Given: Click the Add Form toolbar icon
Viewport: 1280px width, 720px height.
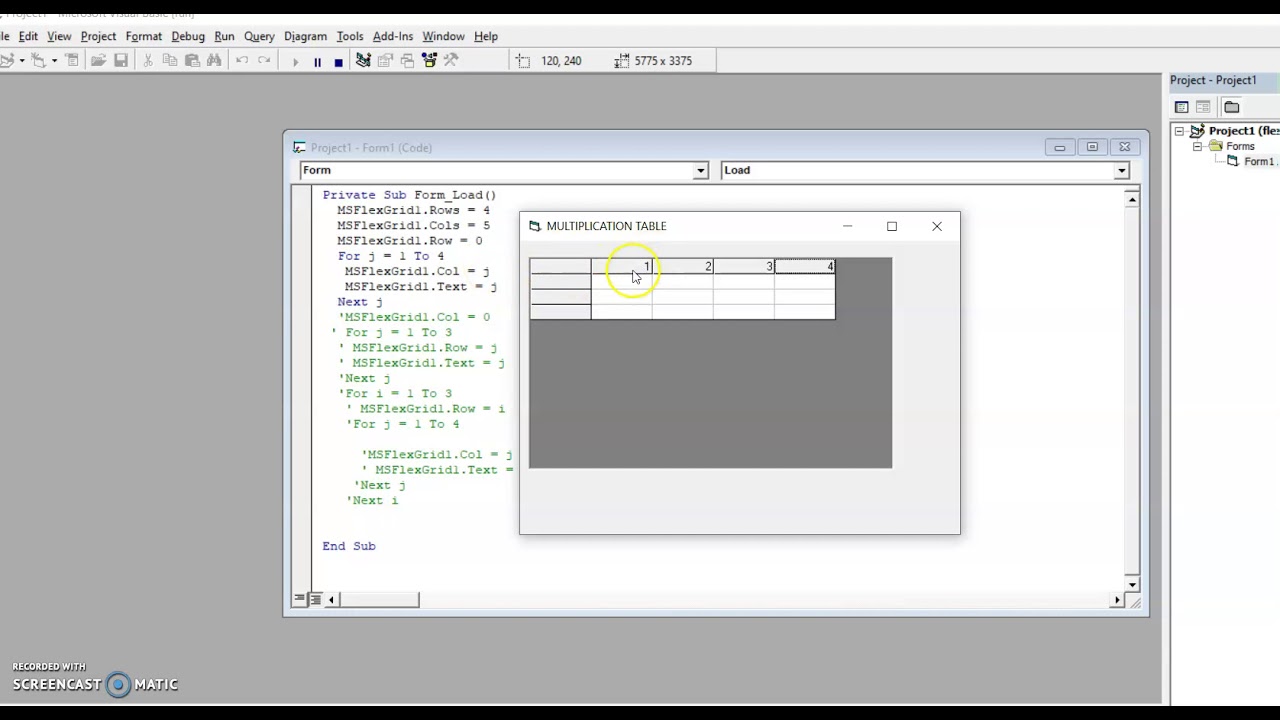Looking at the screenshot, I should point(38,61).
